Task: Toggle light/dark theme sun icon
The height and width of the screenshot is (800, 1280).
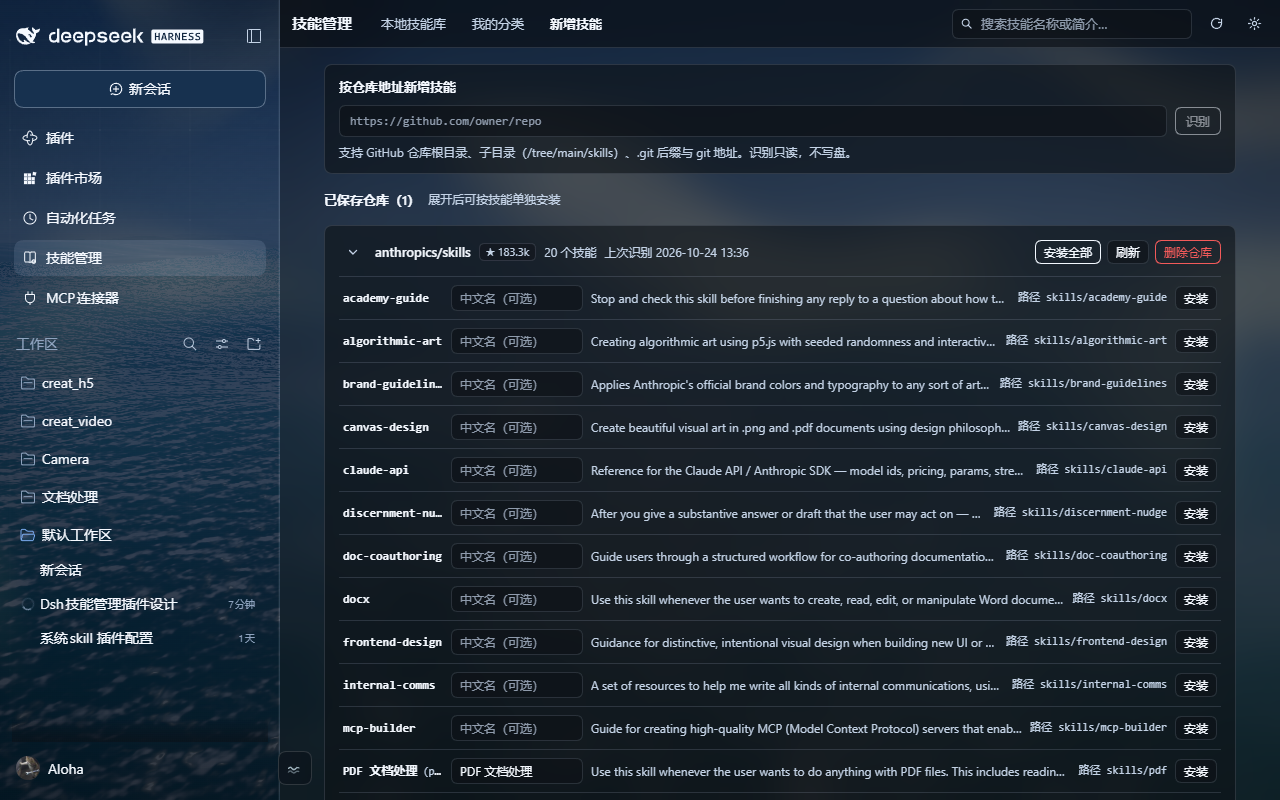Action: click(x=1254, y=24)
